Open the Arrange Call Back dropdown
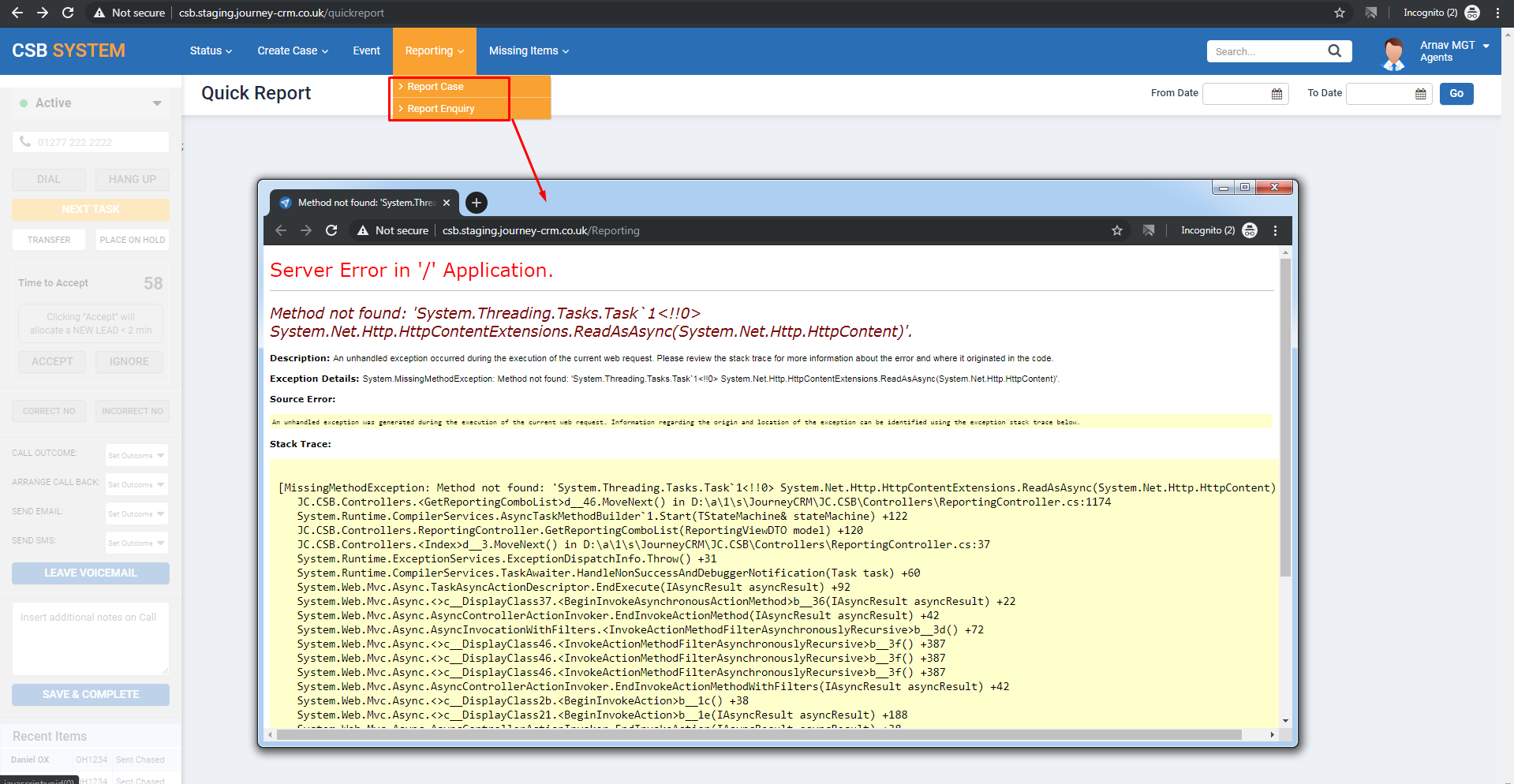 point(136,484)
